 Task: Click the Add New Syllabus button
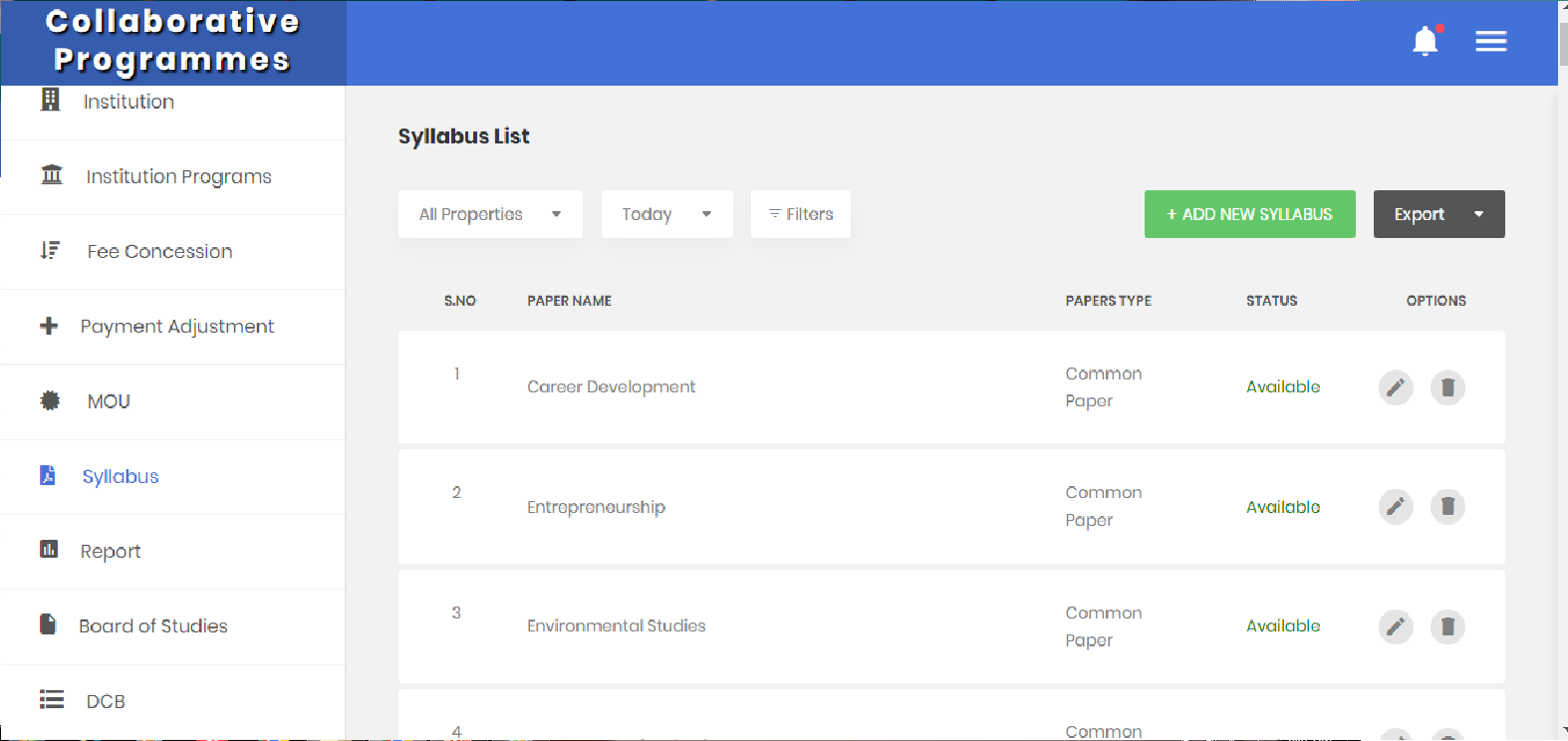pos(1249,214)
